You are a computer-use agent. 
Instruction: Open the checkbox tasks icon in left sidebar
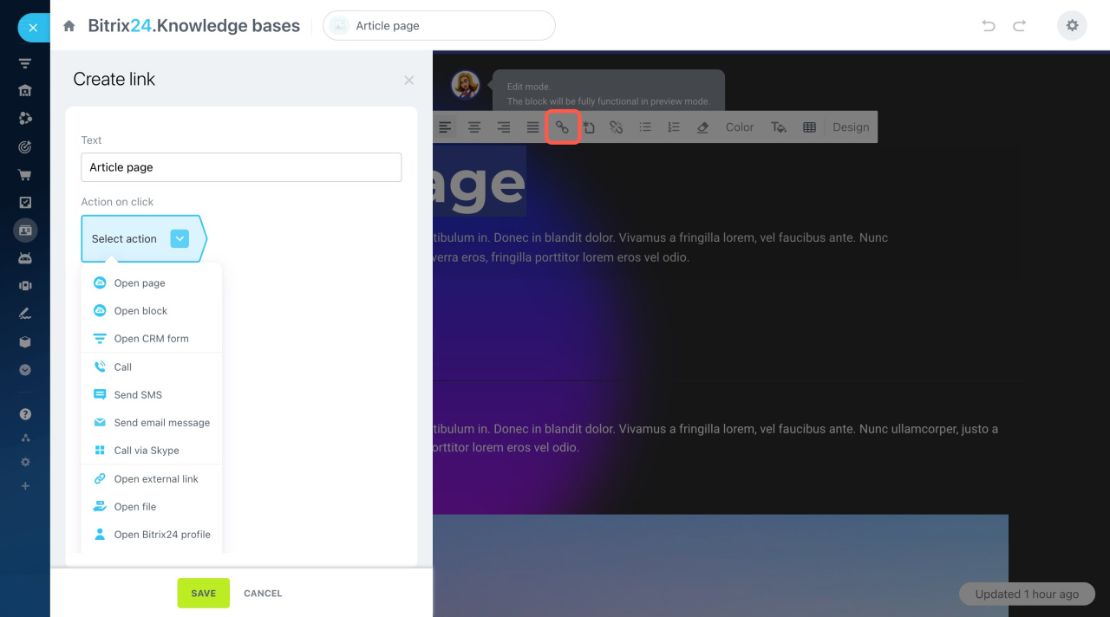(25, 202)
